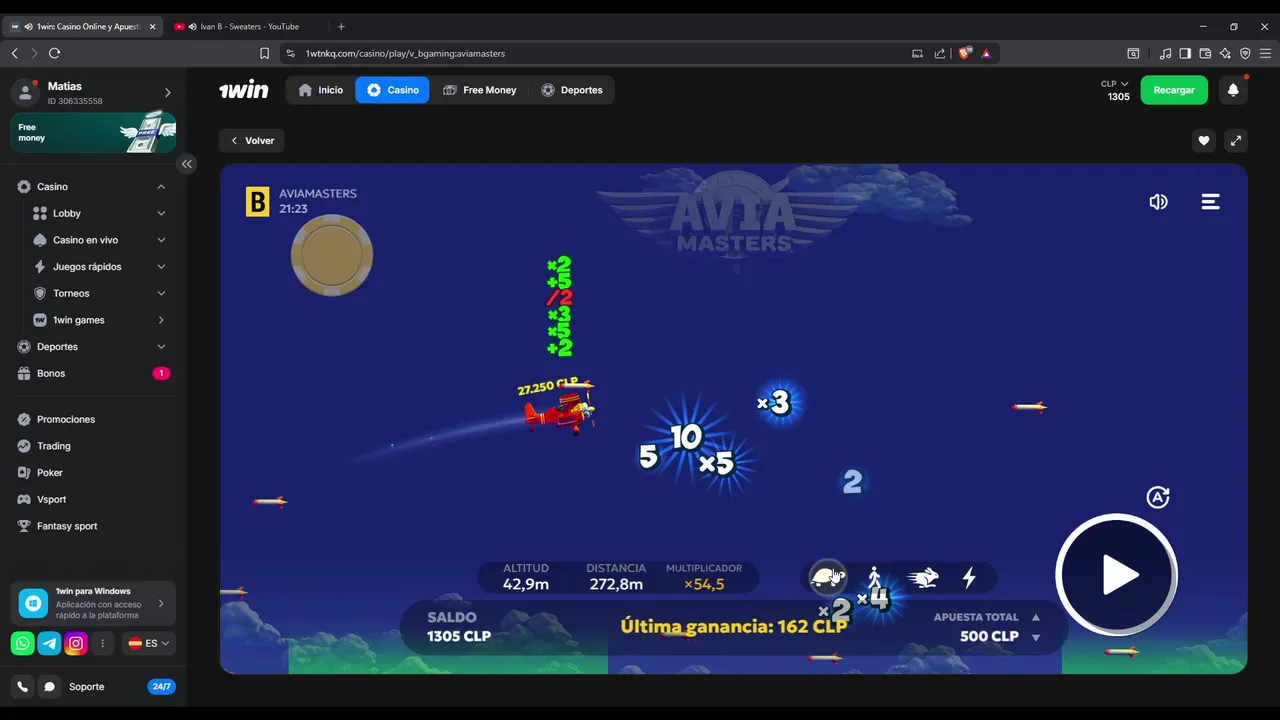Open the CLP currency dropdown
Viewport: 1280px width, 720px height.
pyautogui.click(x=1115, y=84)
